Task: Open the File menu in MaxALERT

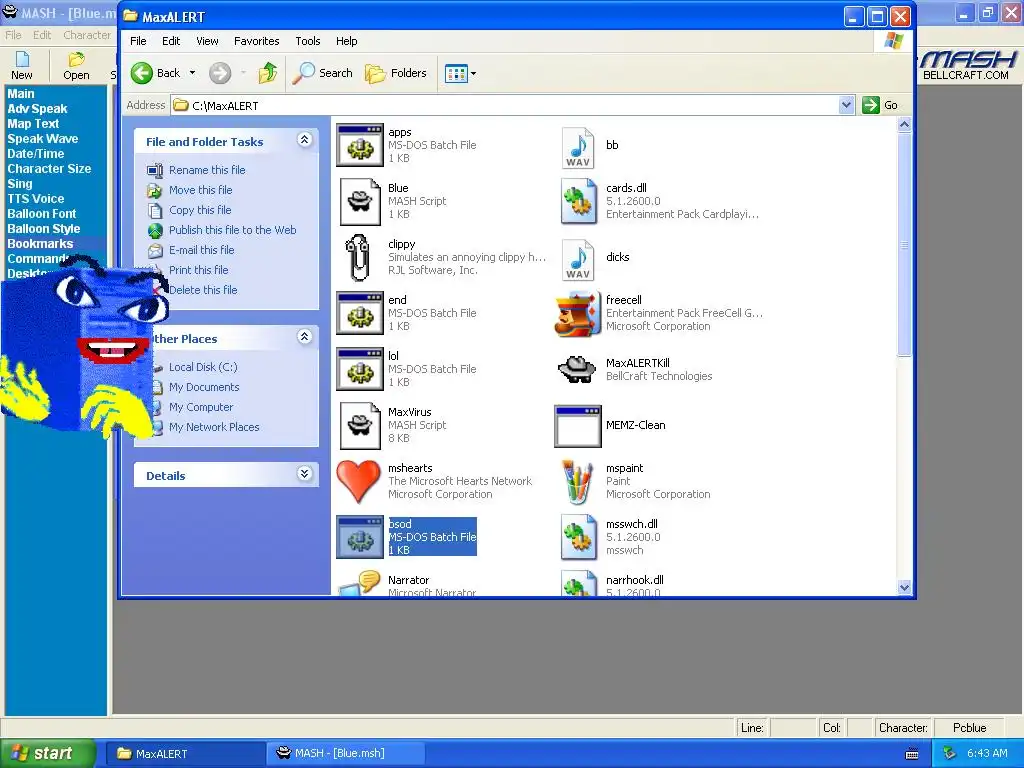Action: coord(138,41)
